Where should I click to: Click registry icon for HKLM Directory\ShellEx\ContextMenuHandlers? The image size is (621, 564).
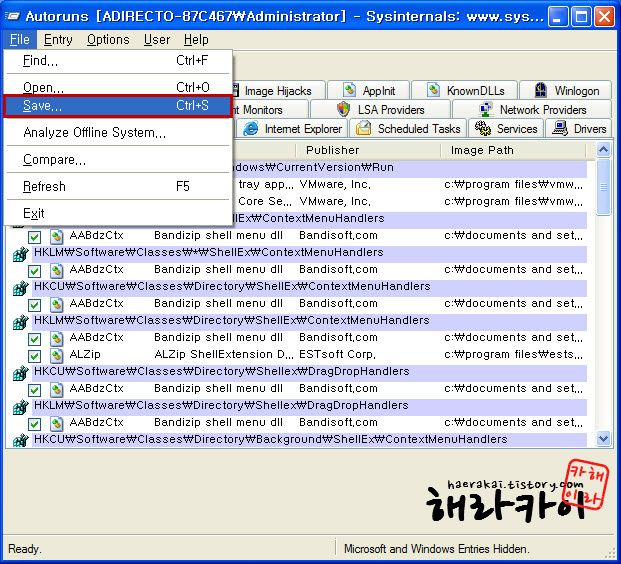point(21,322)
